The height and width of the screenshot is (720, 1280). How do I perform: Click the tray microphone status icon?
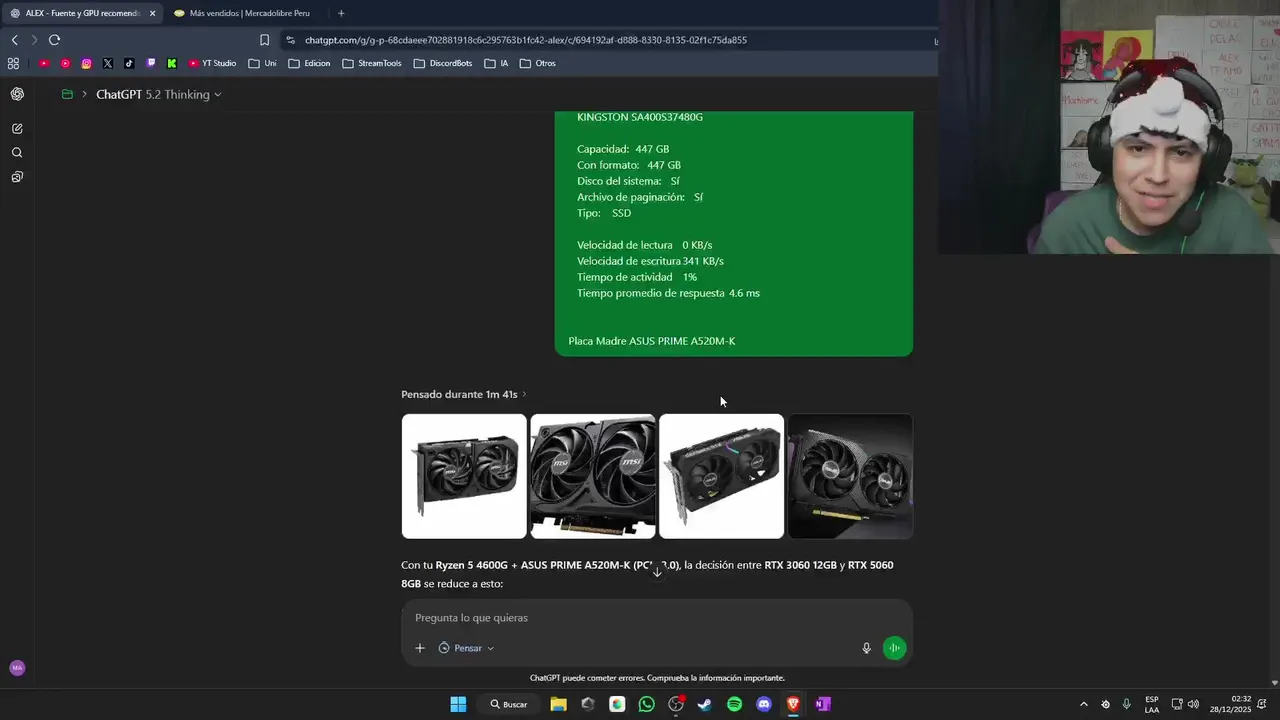pyautogui.click(x=1127, y=704)
